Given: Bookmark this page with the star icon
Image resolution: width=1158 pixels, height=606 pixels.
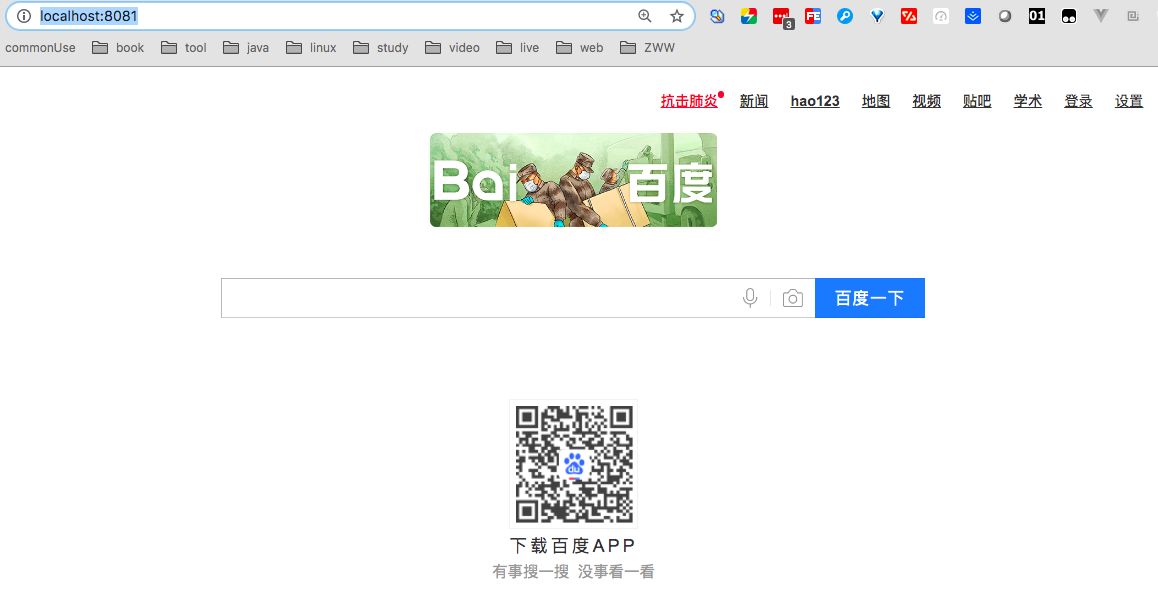Looking at the screenshot, I should point(676,16).
